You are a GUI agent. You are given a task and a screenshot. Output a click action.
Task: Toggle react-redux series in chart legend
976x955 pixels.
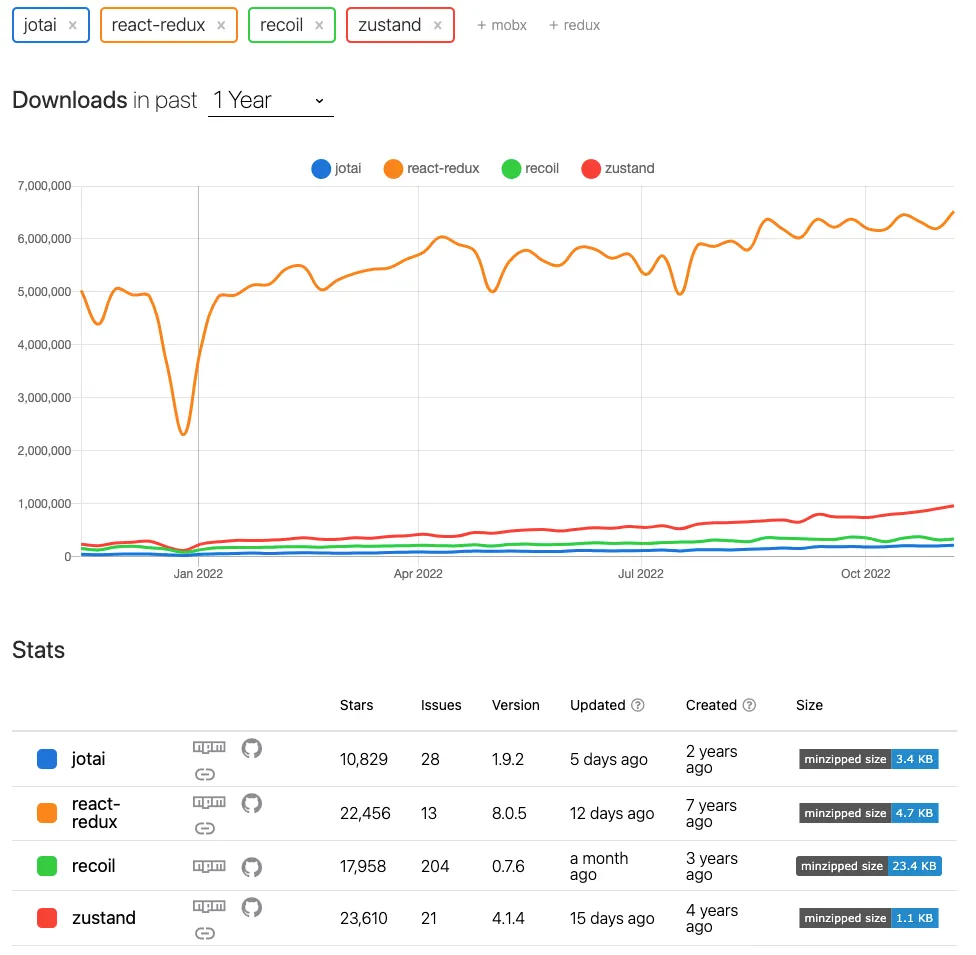431,169
